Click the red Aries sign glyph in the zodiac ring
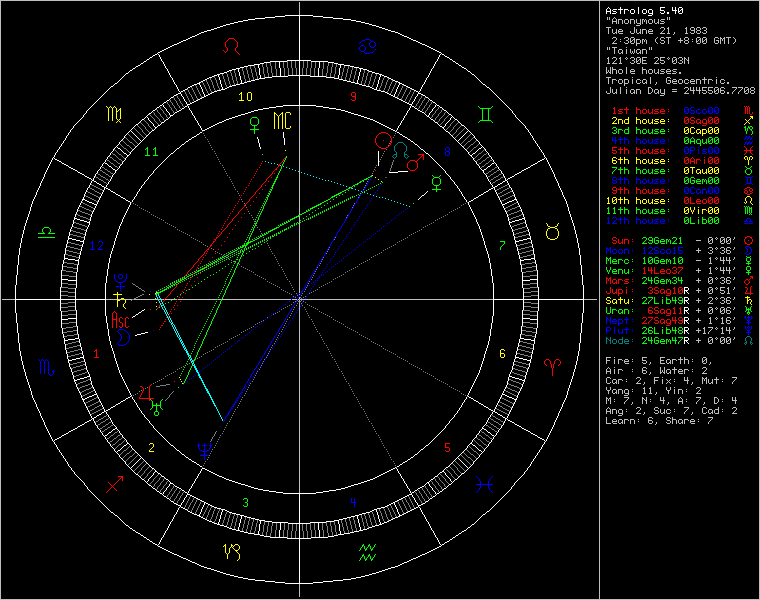Image resolution: width=760 pixels, height=600 pixels. (x=553, y=367)
